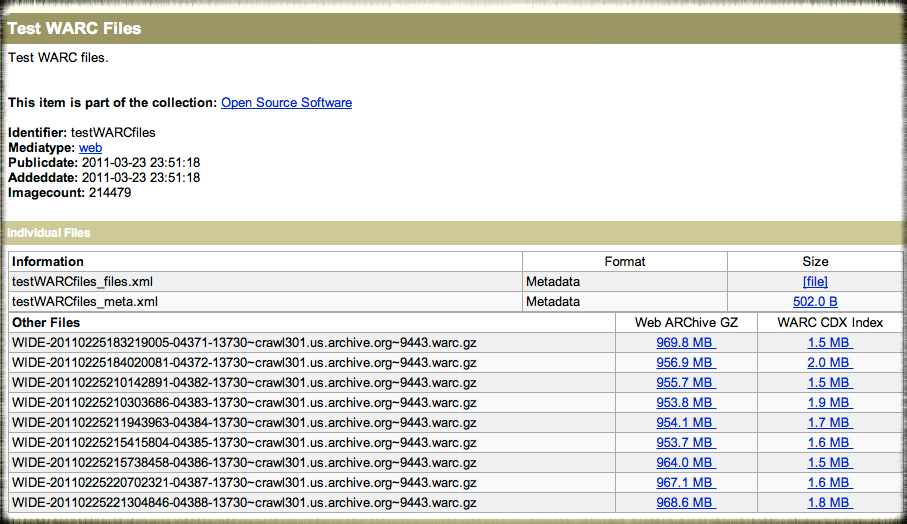Open the 1.9 MB CDX index link

tap(830, 403)
